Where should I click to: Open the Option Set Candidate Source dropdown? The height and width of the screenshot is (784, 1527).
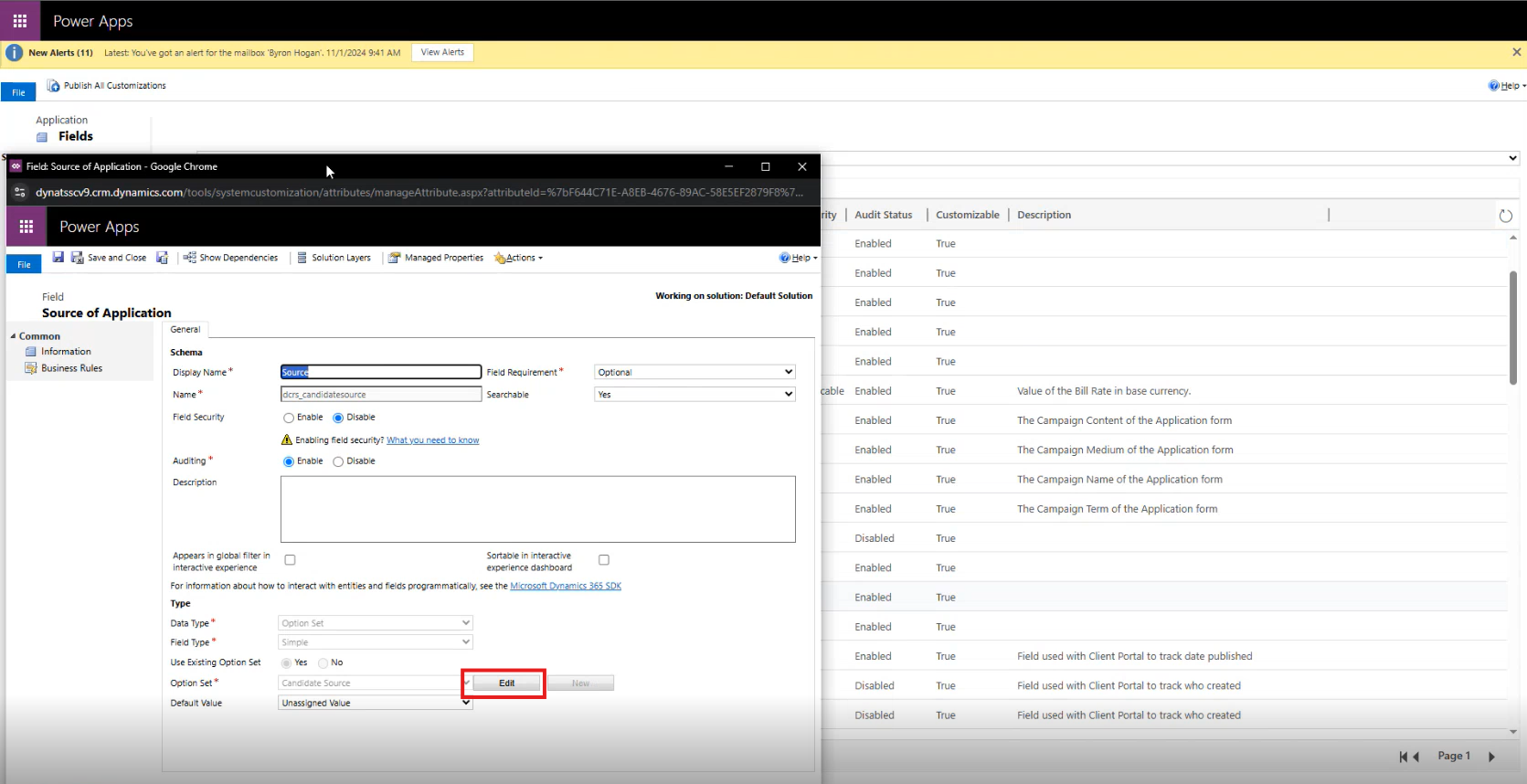click(x=375, y=683)
